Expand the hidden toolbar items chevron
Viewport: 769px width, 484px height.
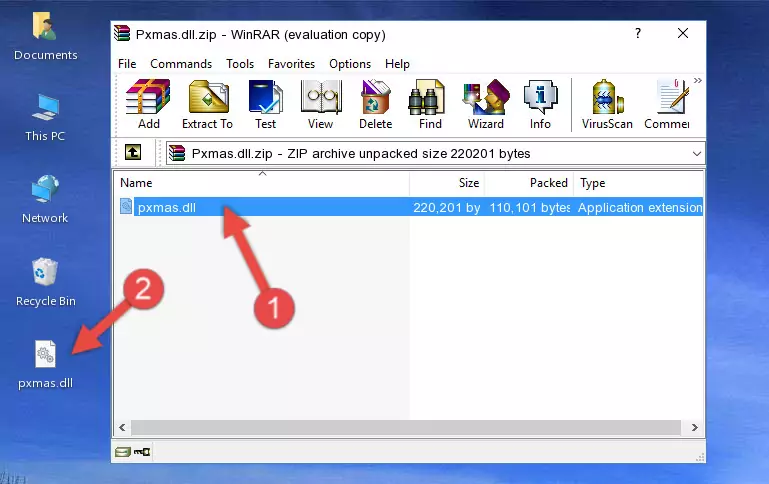697,80
